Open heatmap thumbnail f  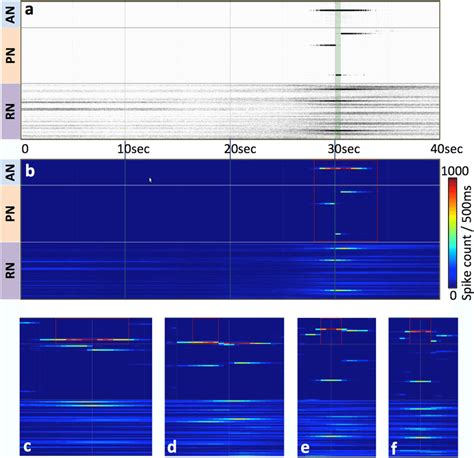[423, 387]
